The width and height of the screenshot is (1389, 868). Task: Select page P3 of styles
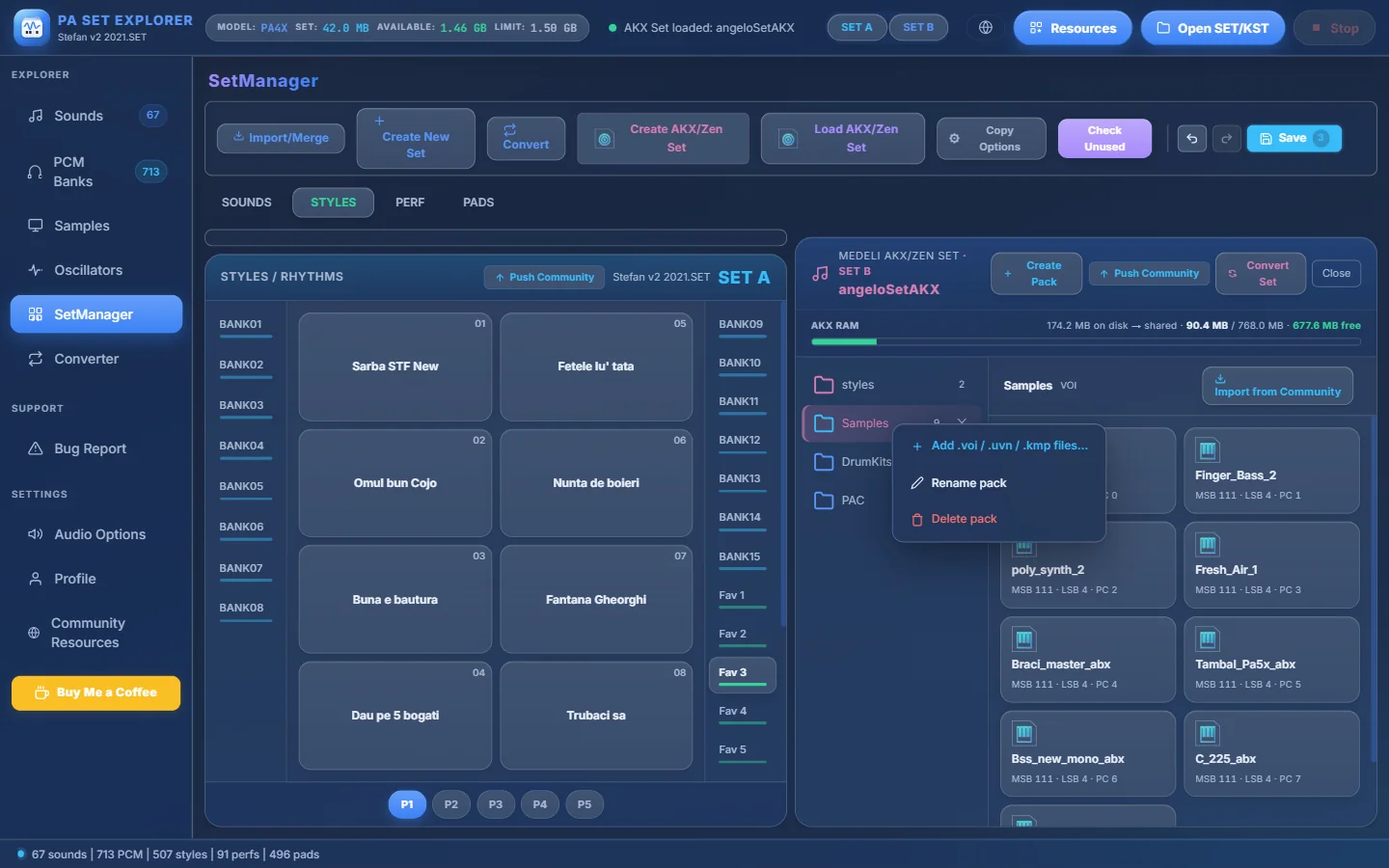[496, 804]
